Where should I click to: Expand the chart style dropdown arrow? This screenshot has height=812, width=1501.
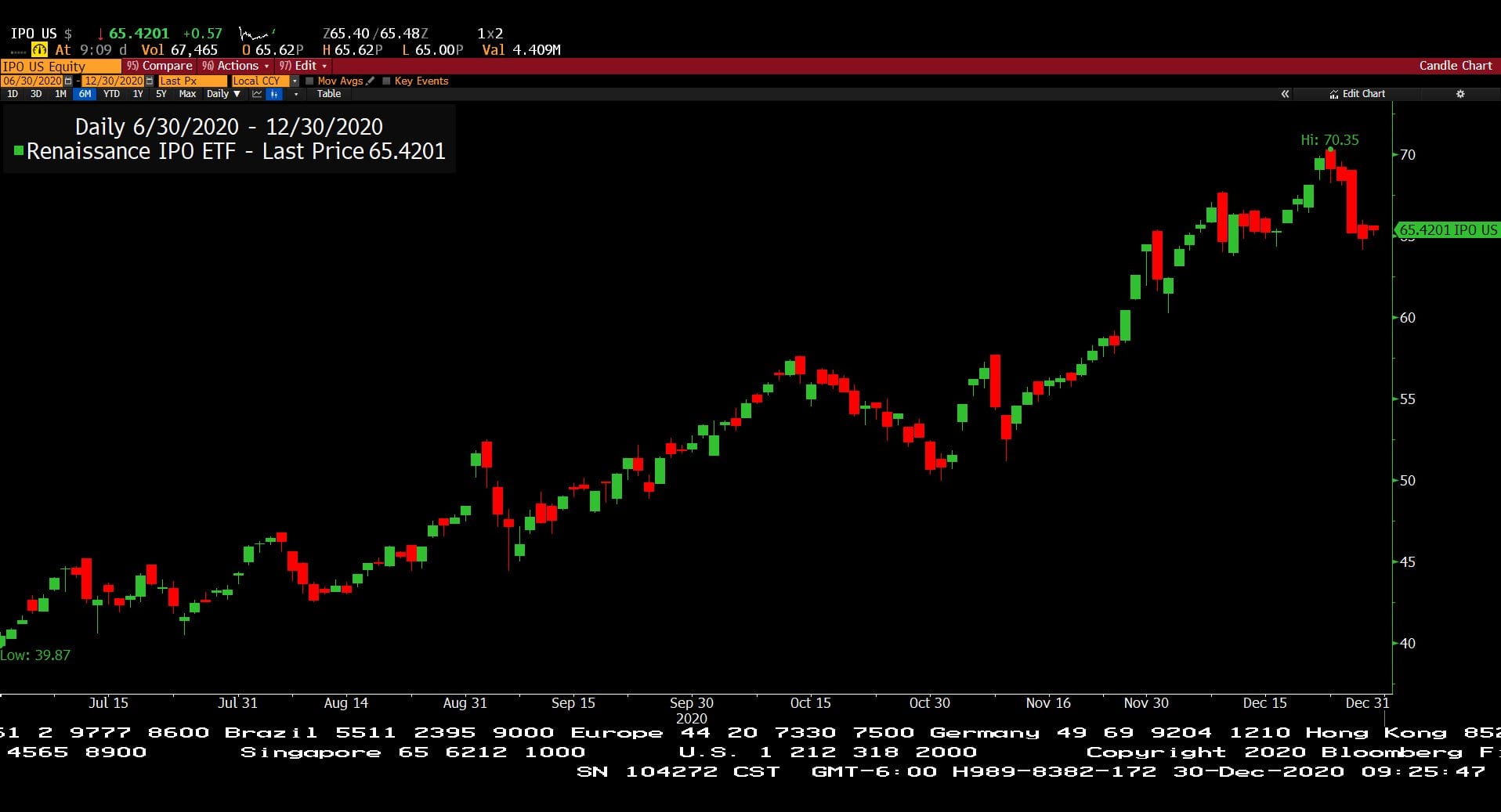click(296, 94)
